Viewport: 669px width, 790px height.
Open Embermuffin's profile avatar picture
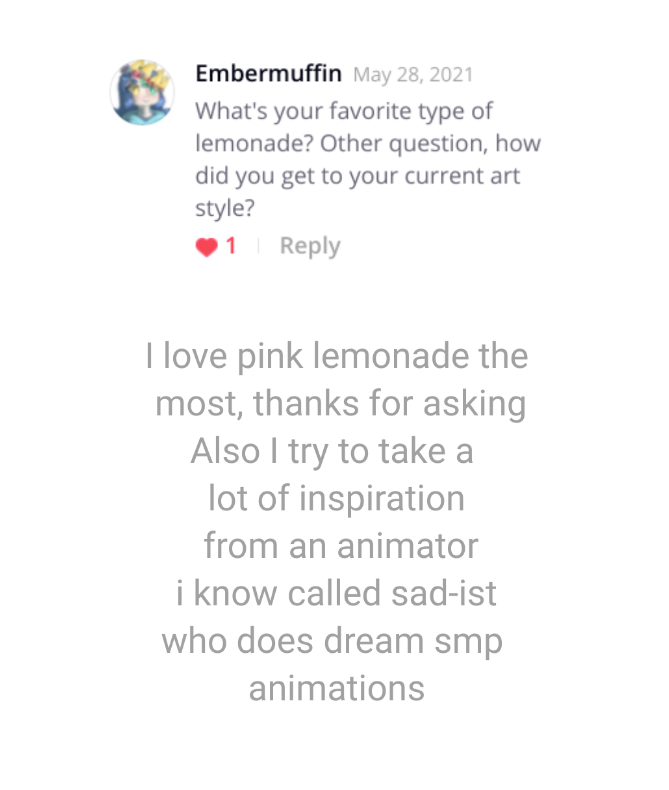click(142, 93)
